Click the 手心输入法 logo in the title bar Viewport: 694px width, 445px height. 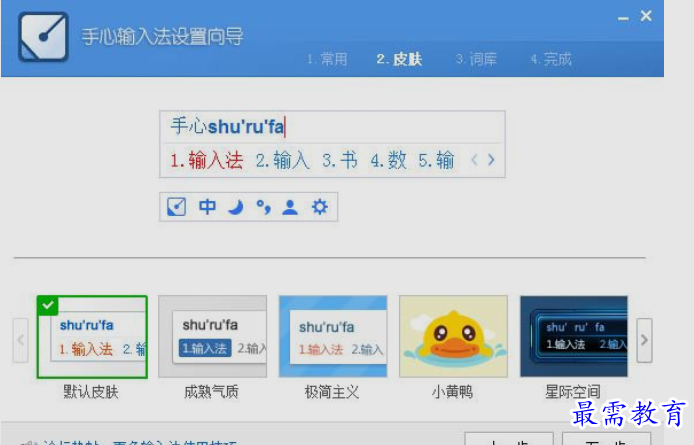[43, 37]
